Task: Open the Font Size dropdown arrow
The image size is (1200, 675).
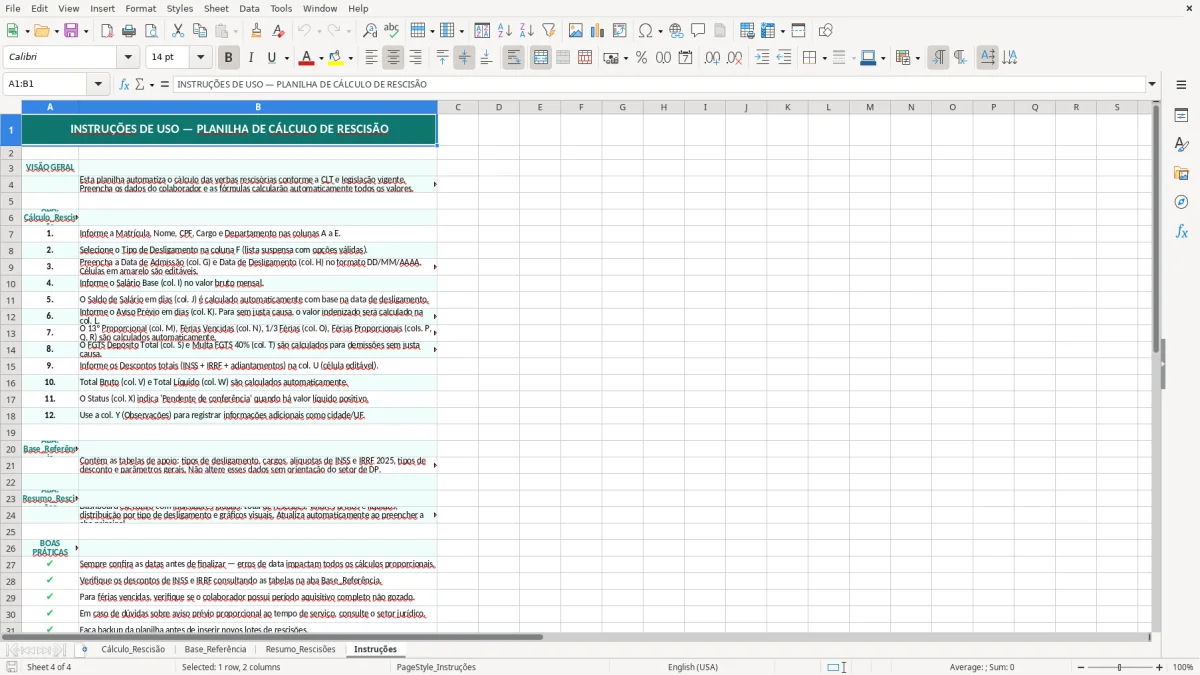Action: (x=200, y=58)
